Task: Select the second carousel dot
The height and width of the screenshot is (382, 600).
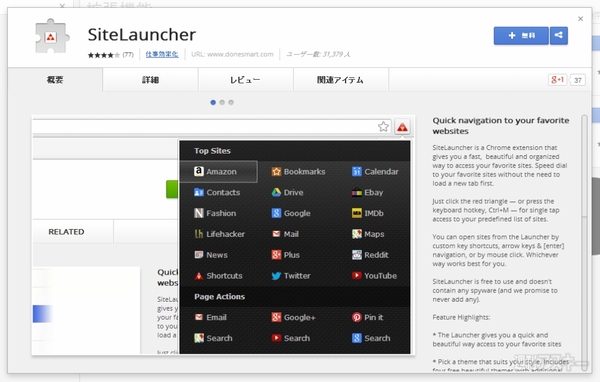Action: (222, 102)
